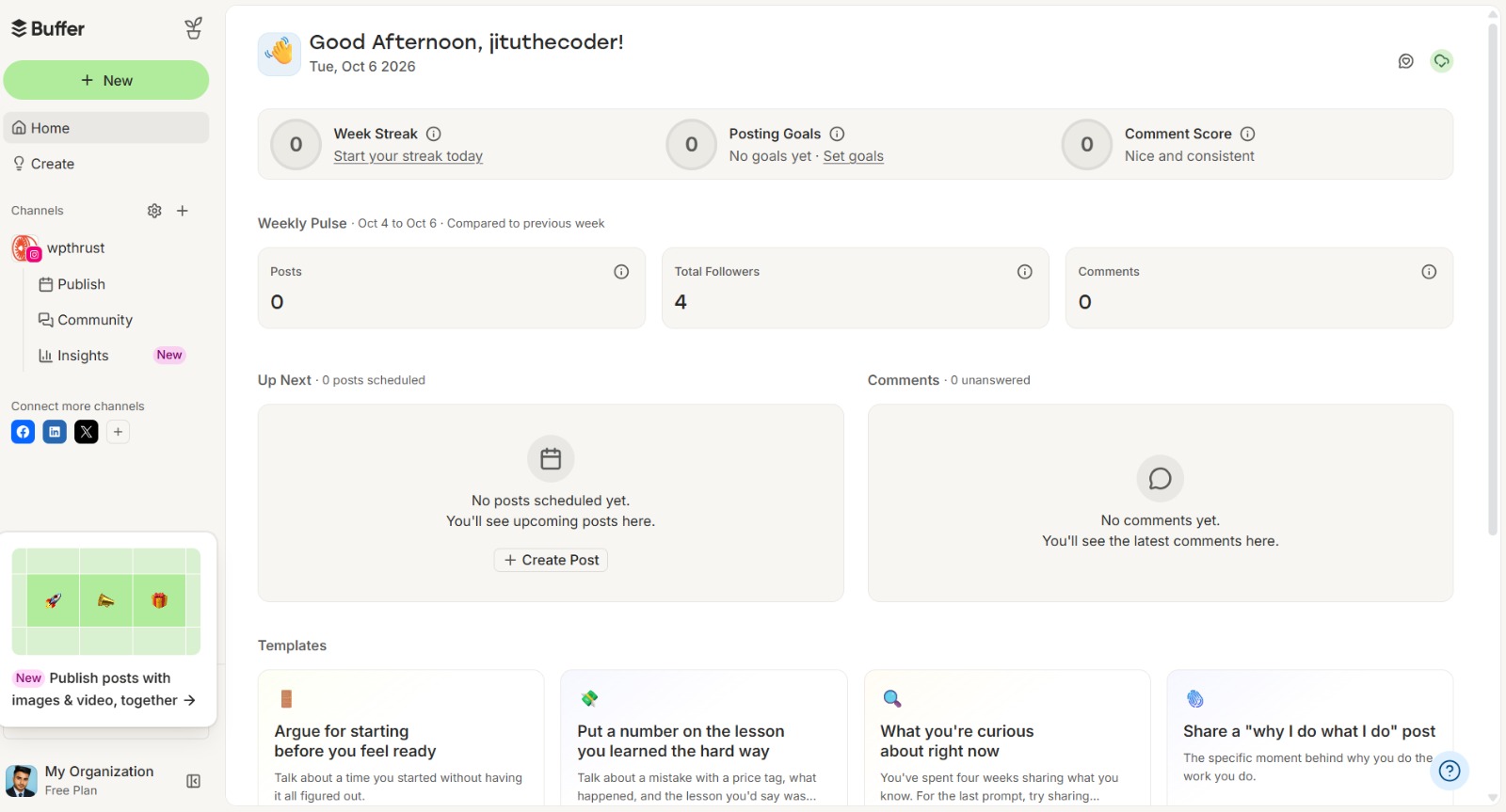Click the waving hand emoji icon
The width and height of the screenshot is (1506, 812).
pyautogui.click(x=280, y=54)
